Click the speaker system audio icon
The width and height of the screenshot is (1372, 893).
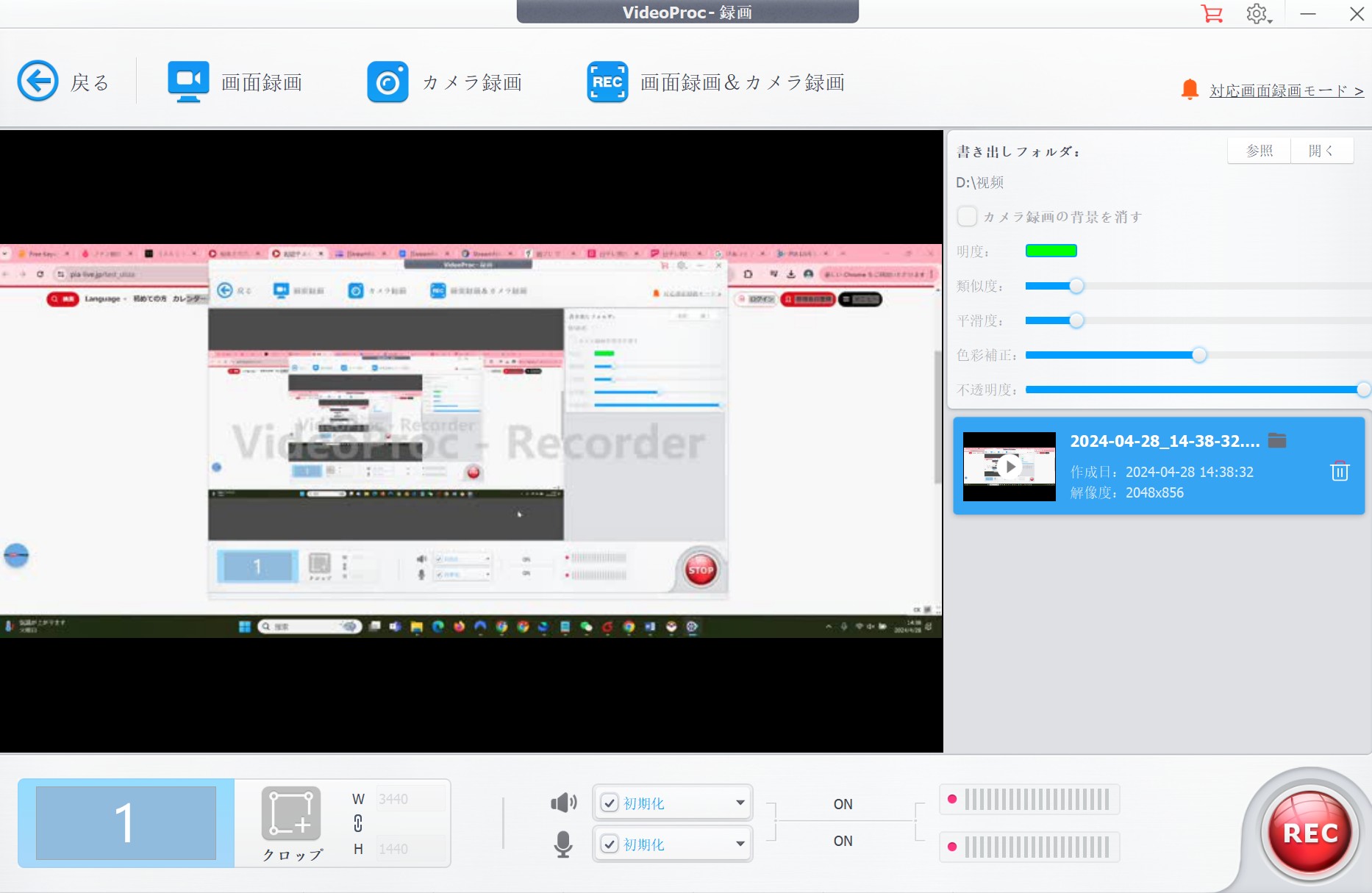[564, 803]
